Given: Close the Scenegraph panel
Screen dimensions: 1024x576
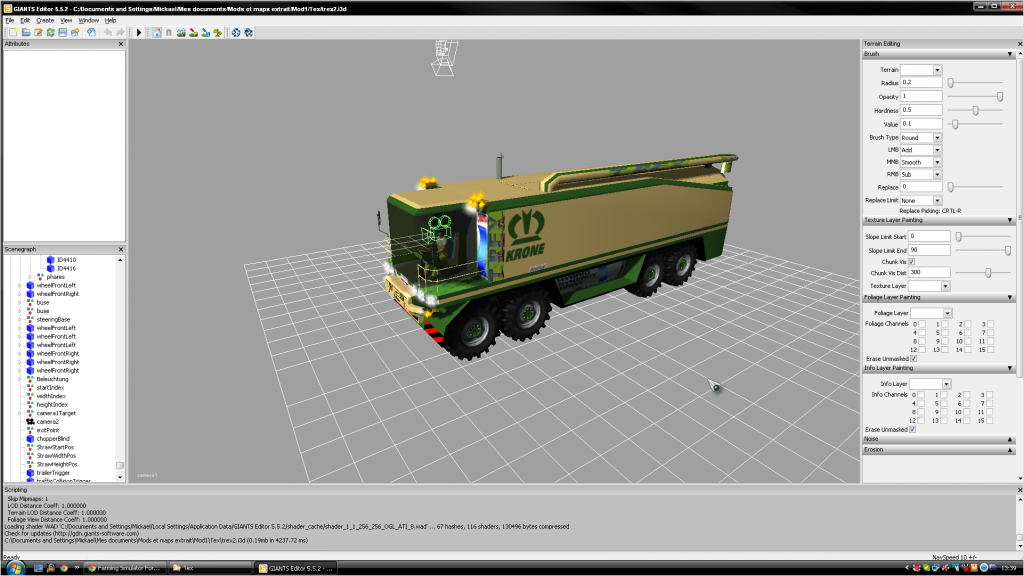Looking at the screenshot, I should [121, 249].
